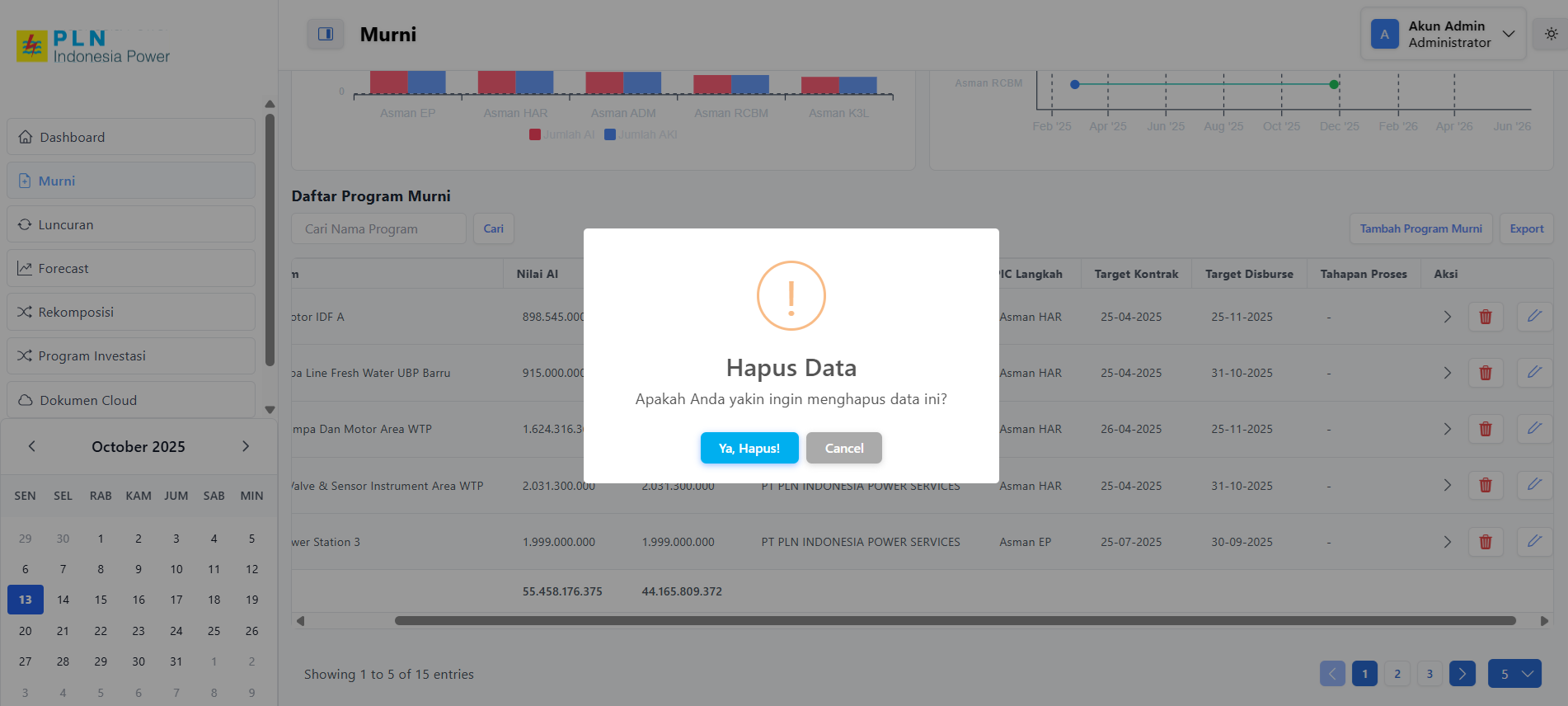Image resolution: width=1568 pixels, height=706 pixels.
Task: Toggle the sidebar panel icon
Action: [x=326, y=34]
